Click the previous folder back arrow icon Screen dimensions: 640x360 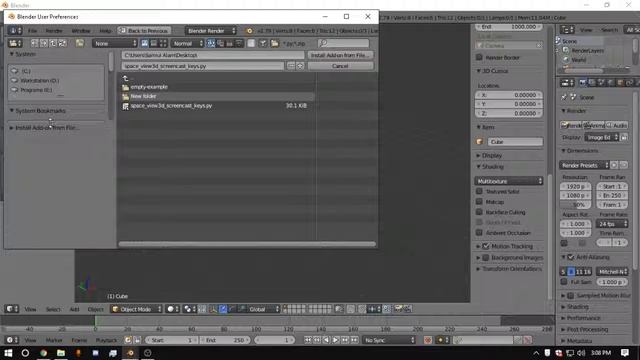34,43
